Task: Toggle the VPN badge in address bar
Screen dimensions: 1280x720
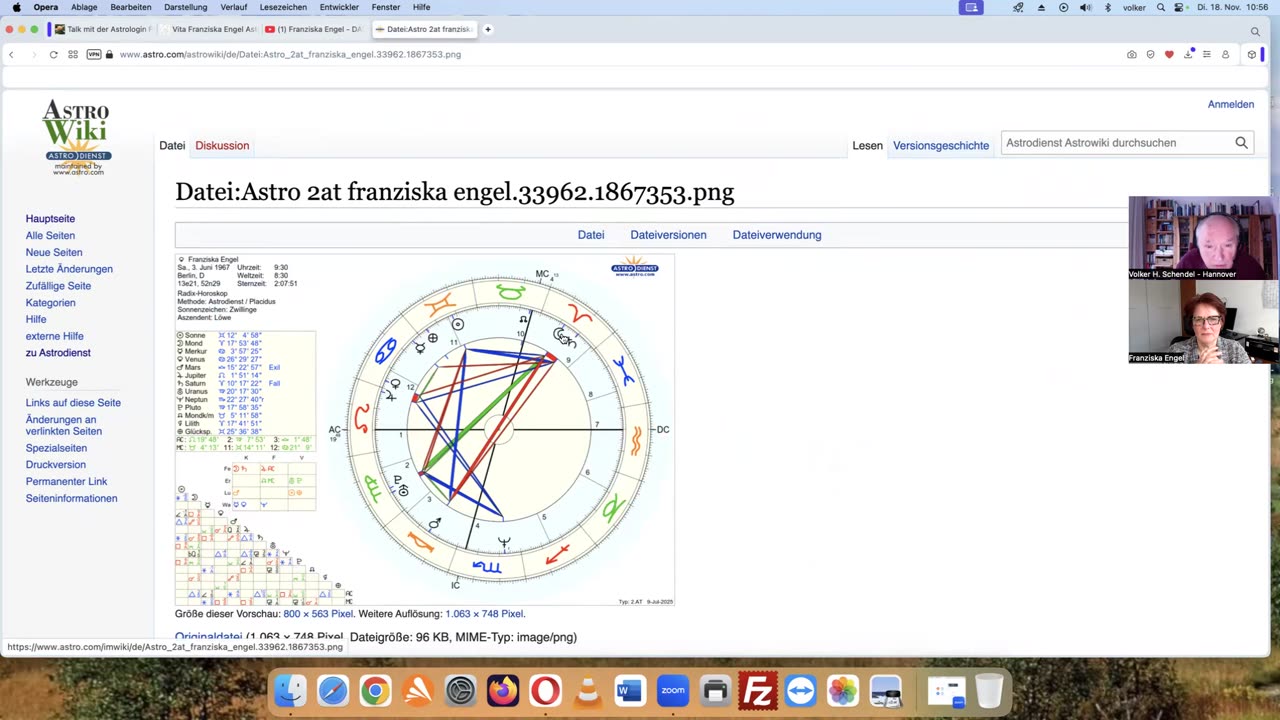Action: coord(94,54)
